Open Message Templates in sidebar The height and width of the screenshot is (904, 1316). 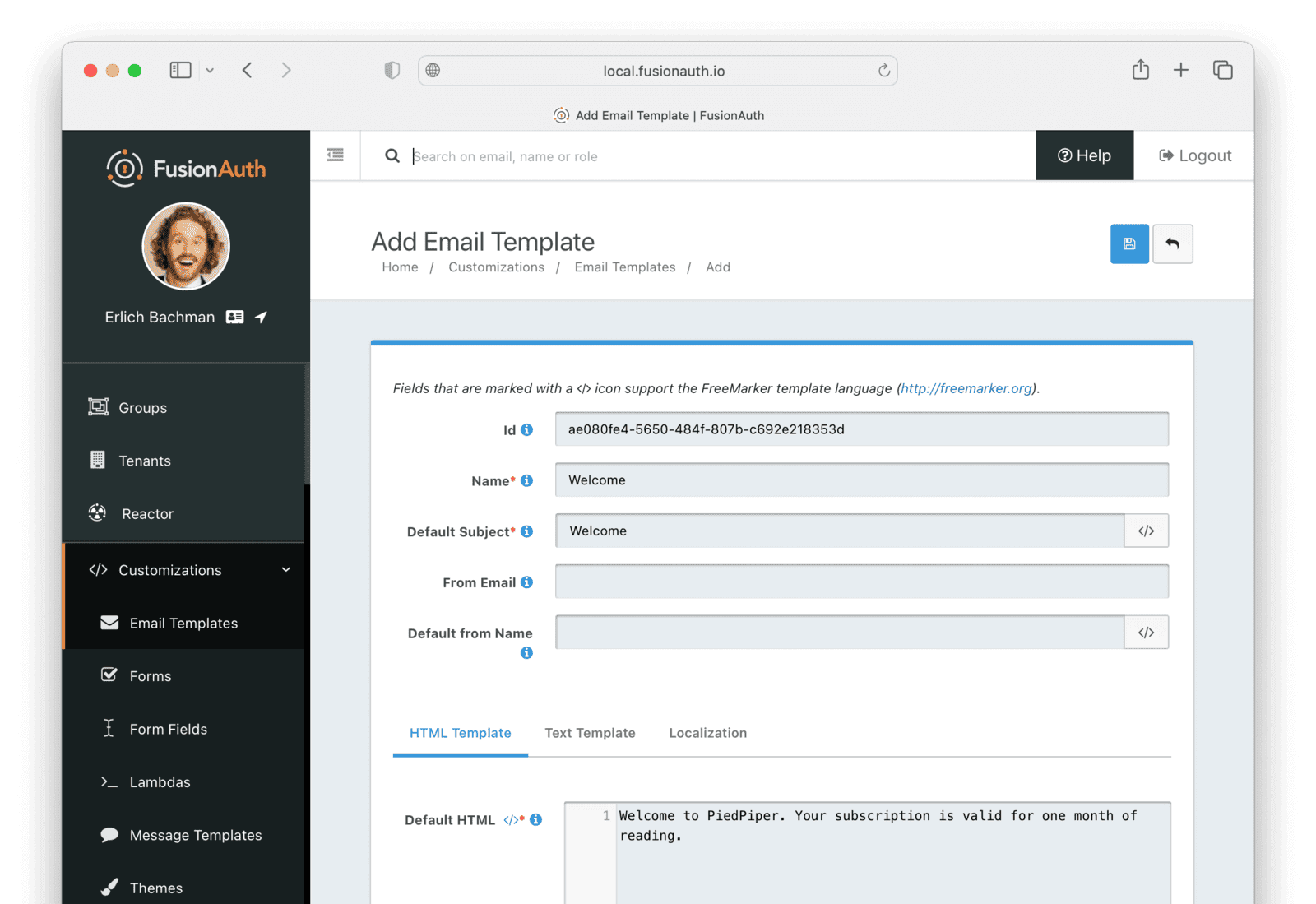[195, 835]
